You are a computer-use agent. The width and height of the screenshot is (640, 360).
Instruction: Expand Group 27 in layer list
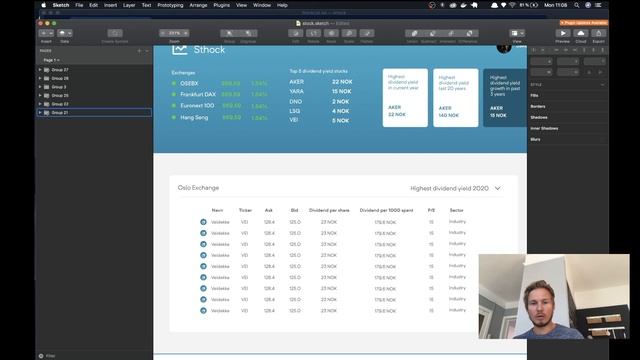click(x=40, y=70)
